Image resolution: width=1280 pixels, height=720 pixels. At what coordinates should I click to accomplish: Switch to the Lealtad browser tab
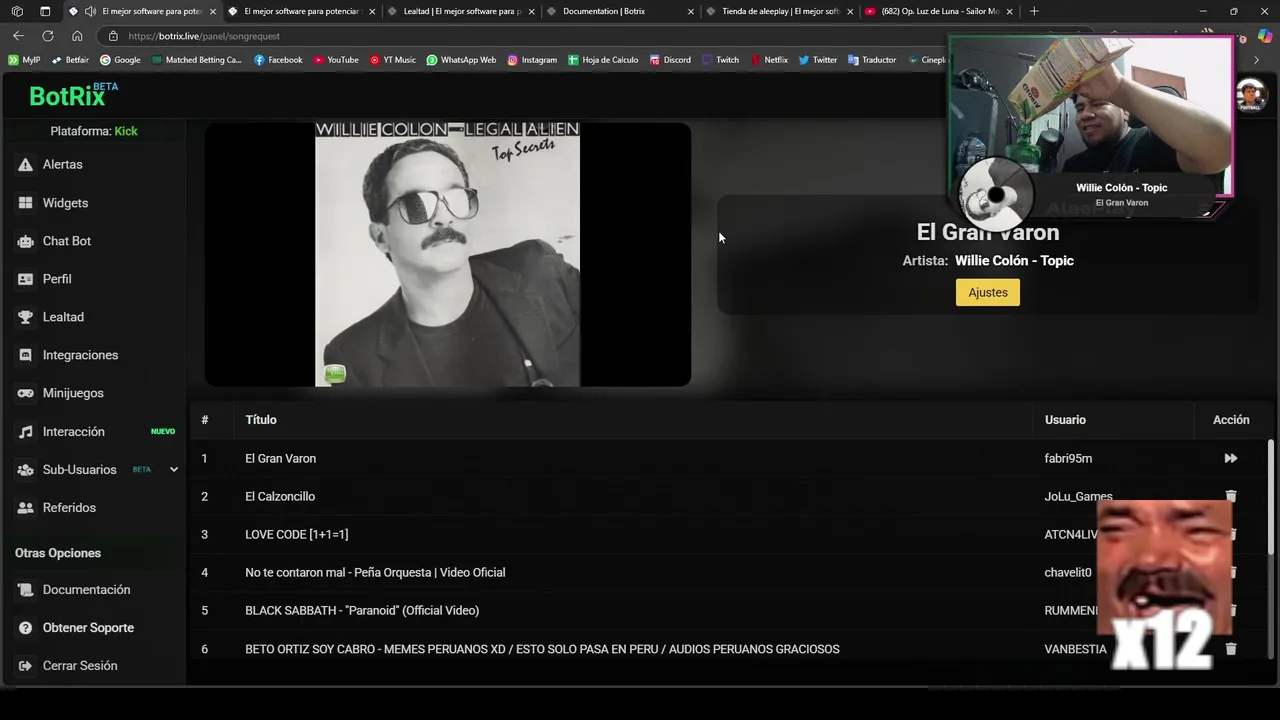(462, 11)
